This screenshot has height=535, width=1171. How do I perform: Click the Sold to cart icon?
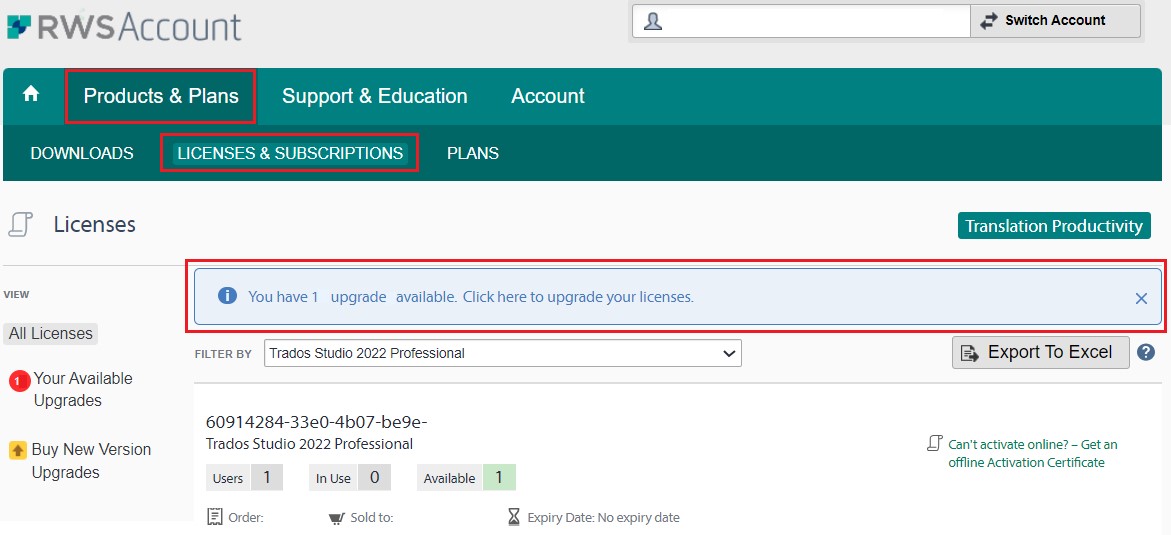click(336, 518)
